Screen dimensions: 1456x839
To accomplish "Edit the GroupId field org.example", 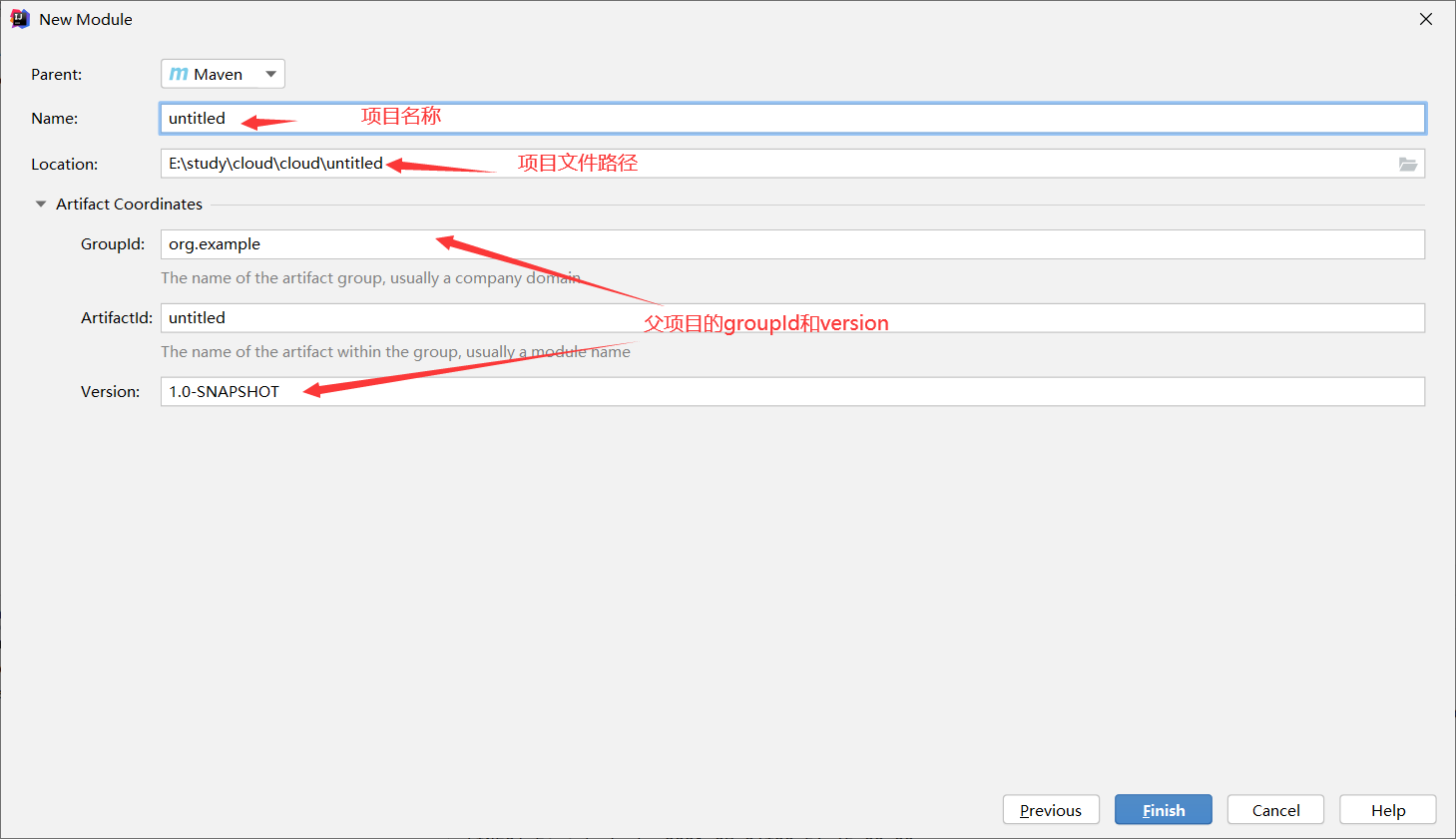I will pos(792,244).
